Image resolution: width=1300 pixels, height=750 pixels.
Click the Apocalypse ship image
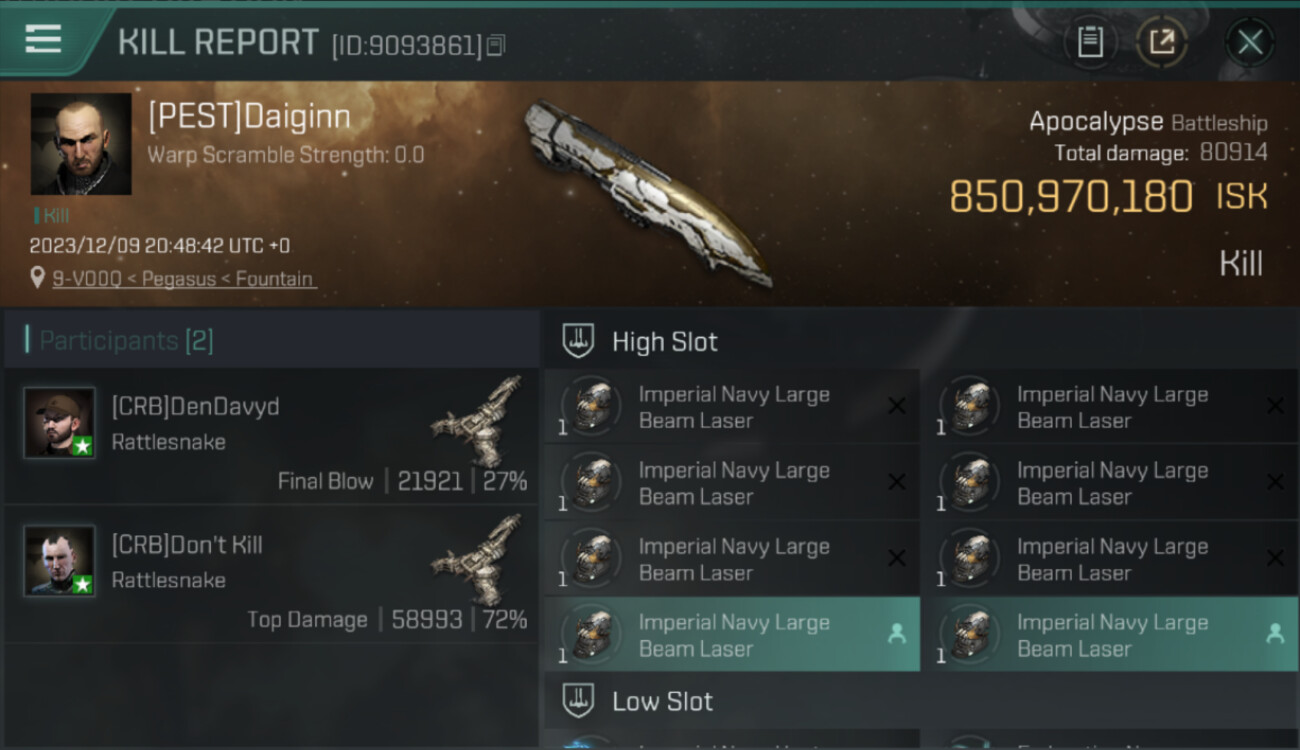point(650,192)
